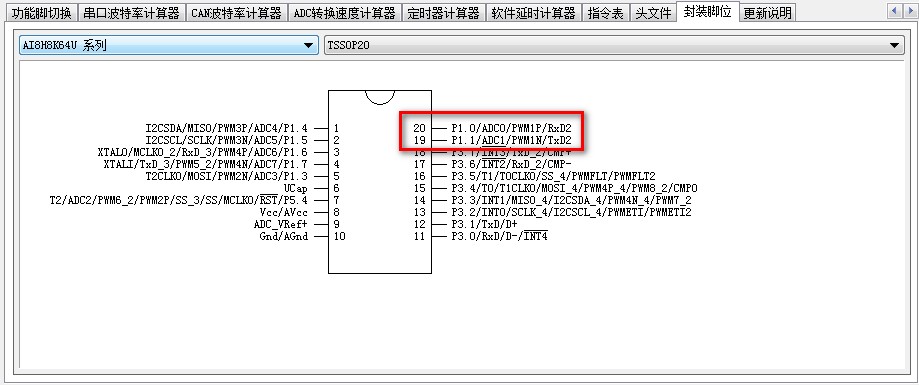Viewport: 919px width, 385px height.
Task: Click pin 15 label starting P3.4/T0/T1CLKO
Action: pos(574,188)
